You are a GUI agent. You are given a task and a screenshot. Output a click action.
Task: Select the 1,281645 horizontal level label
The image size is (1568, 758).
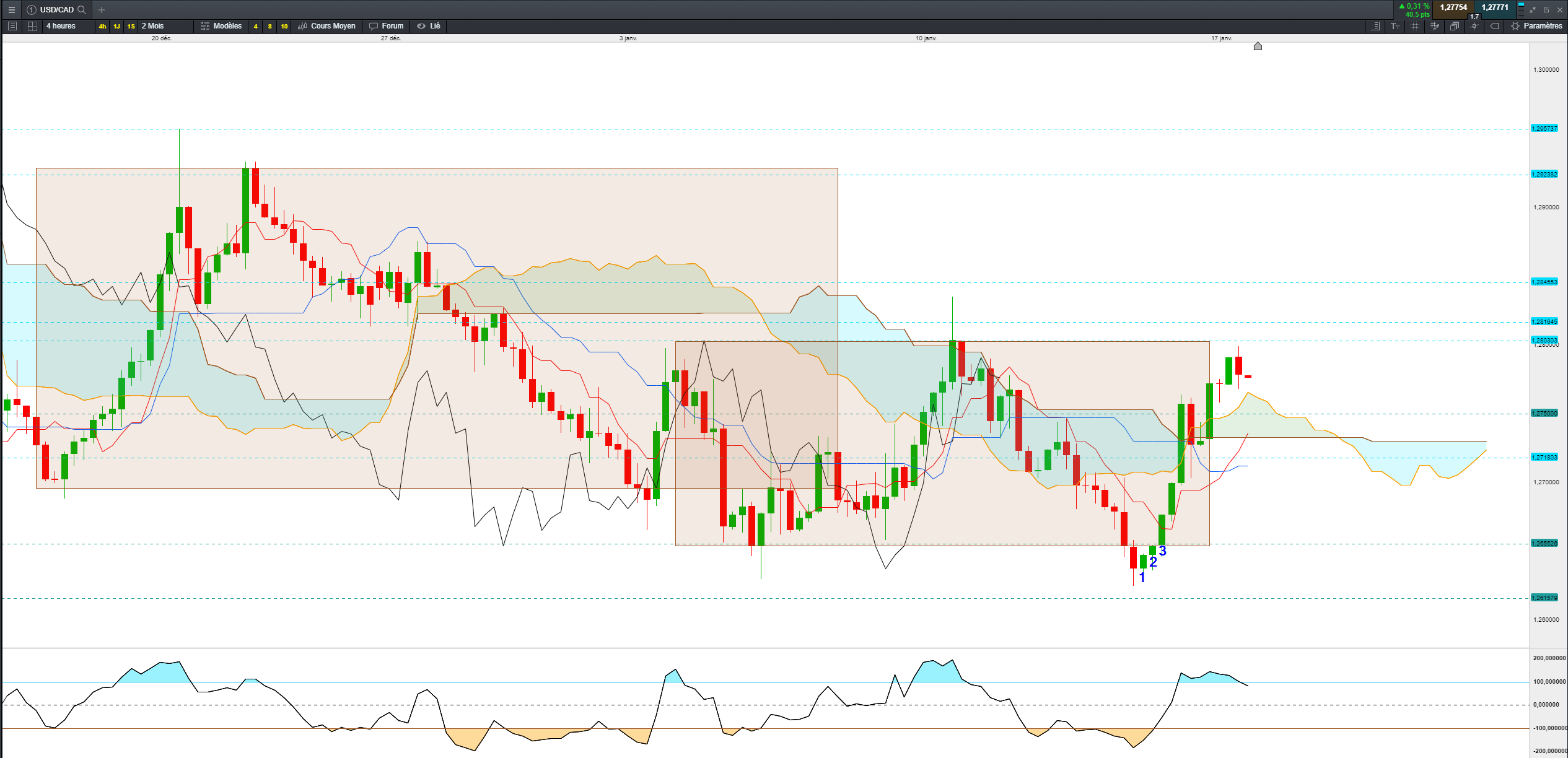point(1544,322)
